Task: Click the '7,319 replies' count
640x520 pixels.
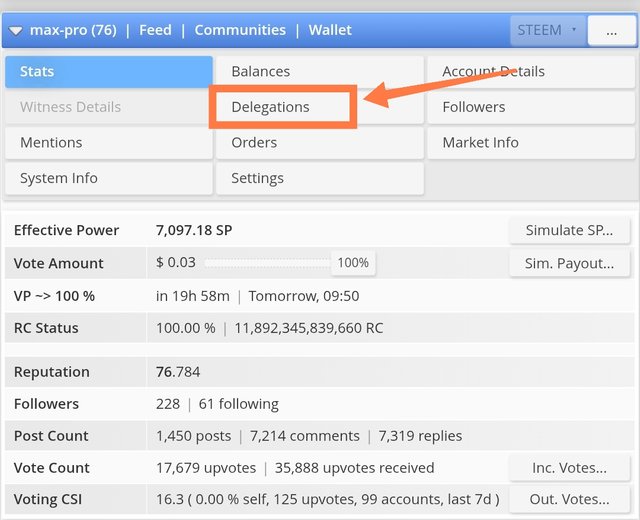Action: click(420, 436)
